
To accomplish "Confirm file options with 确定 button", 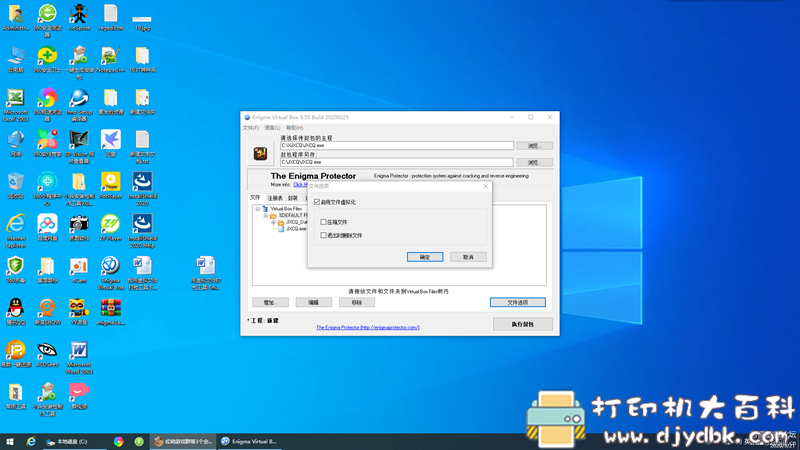I will 425,257.
